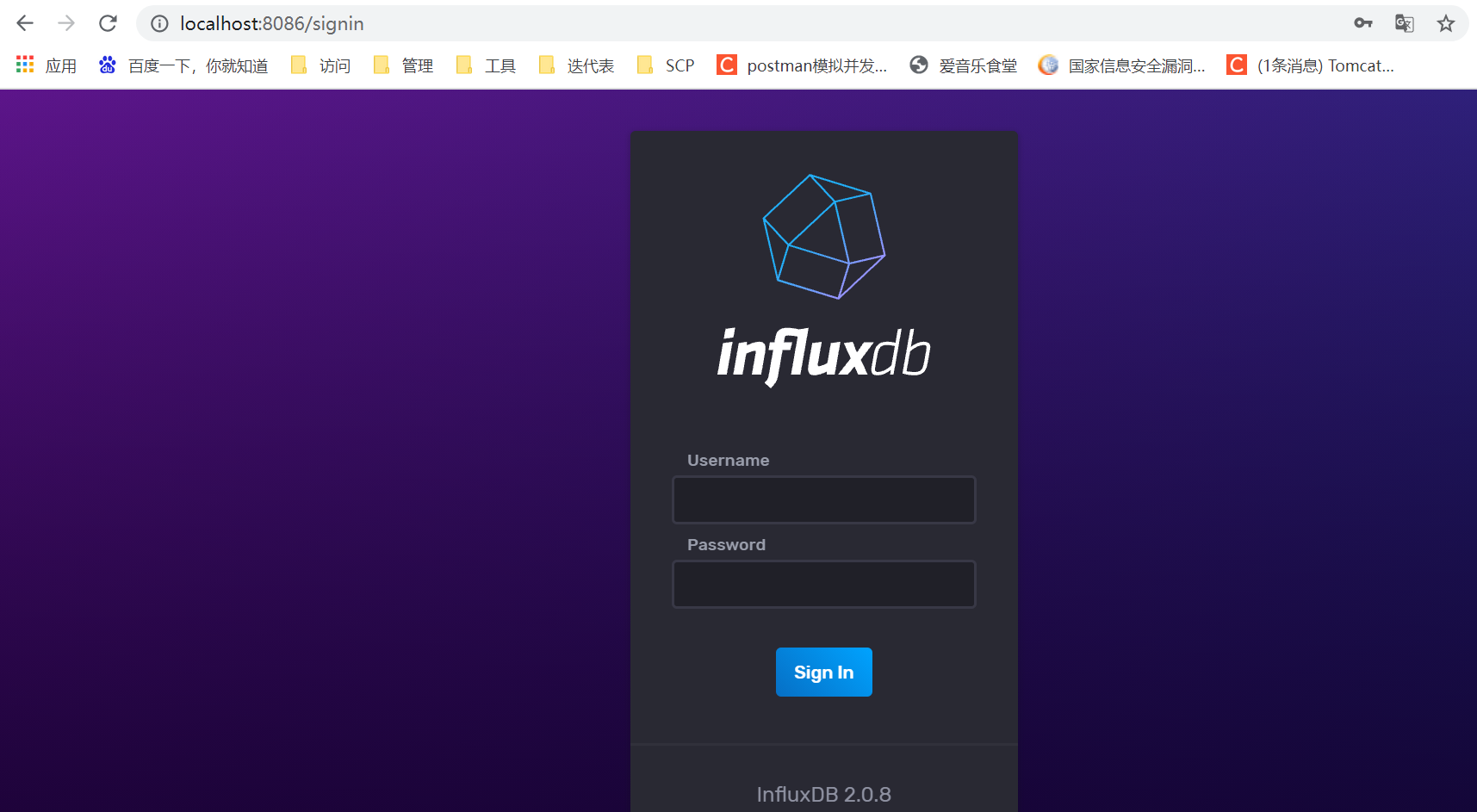Click the back navigation arrow
Viewport: 1477px width, 812px height.
tap(24, 23)
